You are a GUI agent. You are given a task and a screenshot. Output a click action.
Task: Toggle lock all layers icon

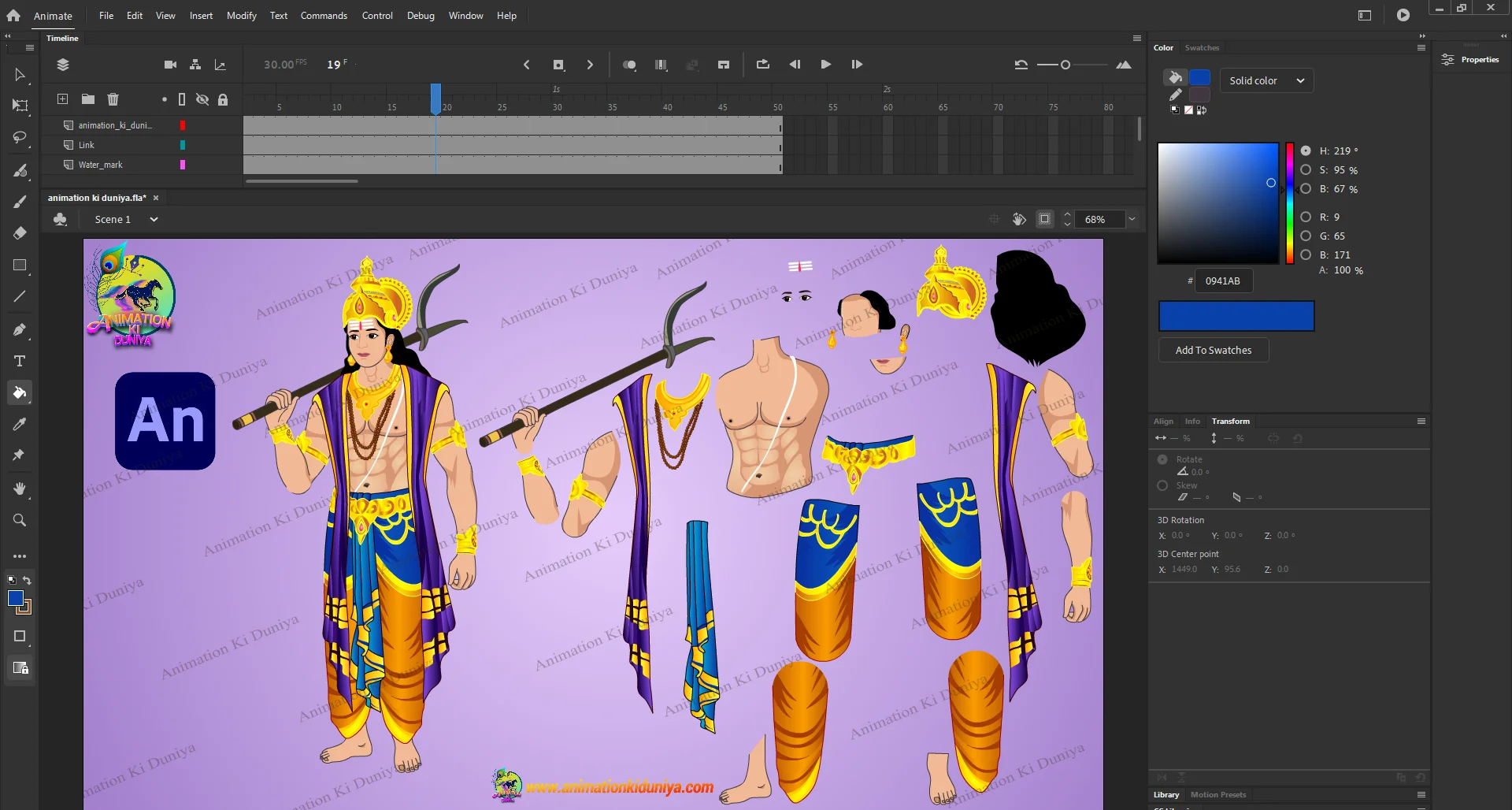point(223,99)
